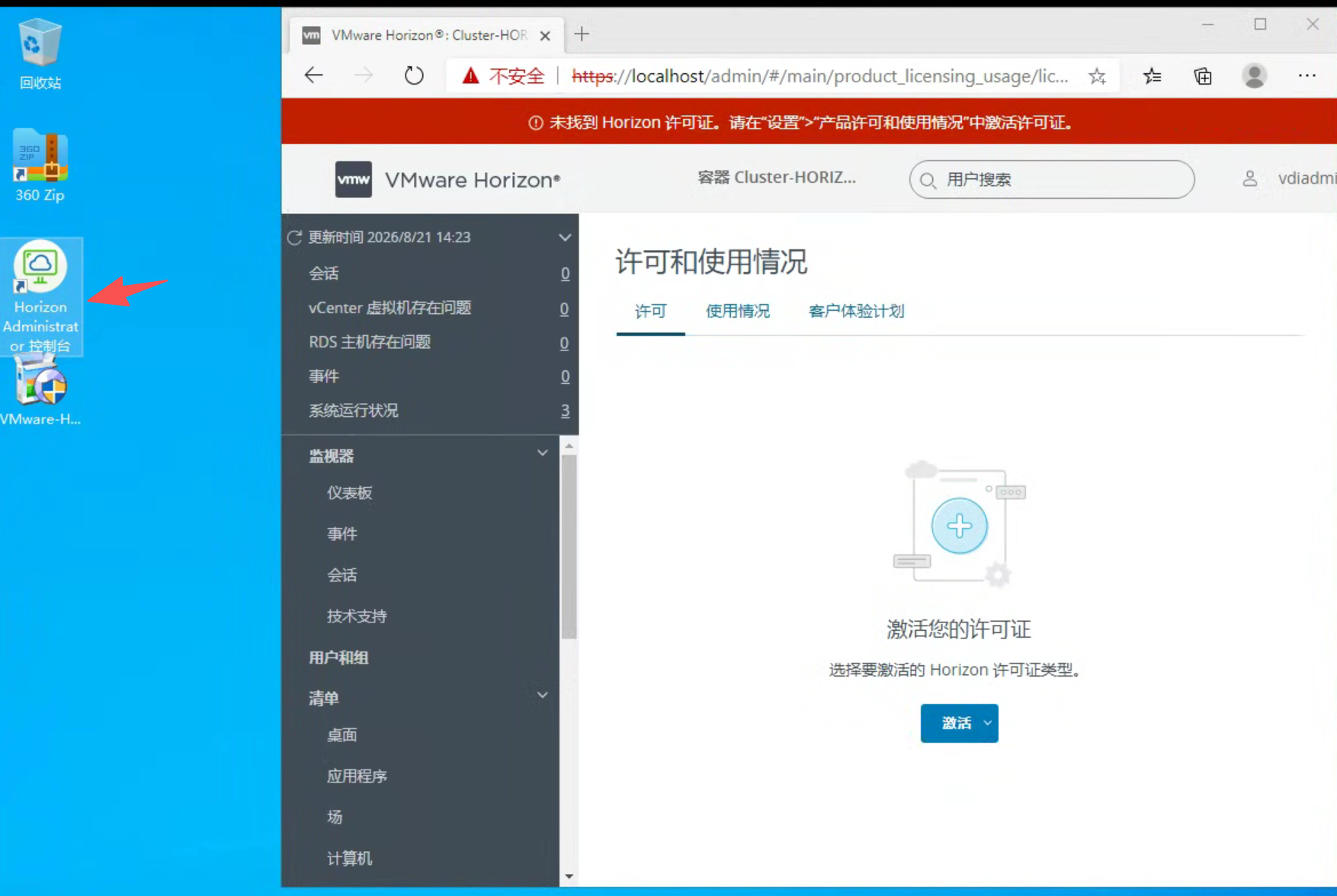
Task: Click the sidebar scrollbar thumb
Action: point(569,546)
